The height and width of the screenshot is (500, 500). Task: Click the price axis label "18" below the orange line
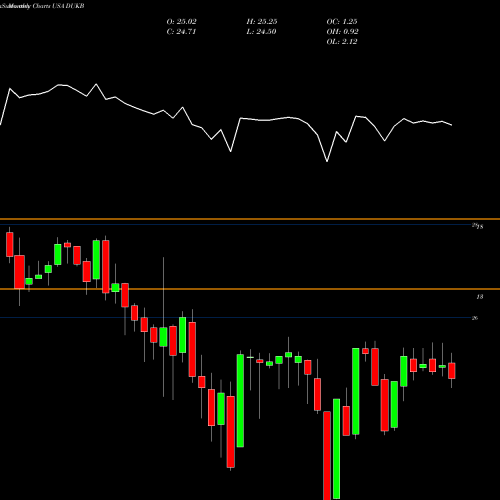pos(479,297)
